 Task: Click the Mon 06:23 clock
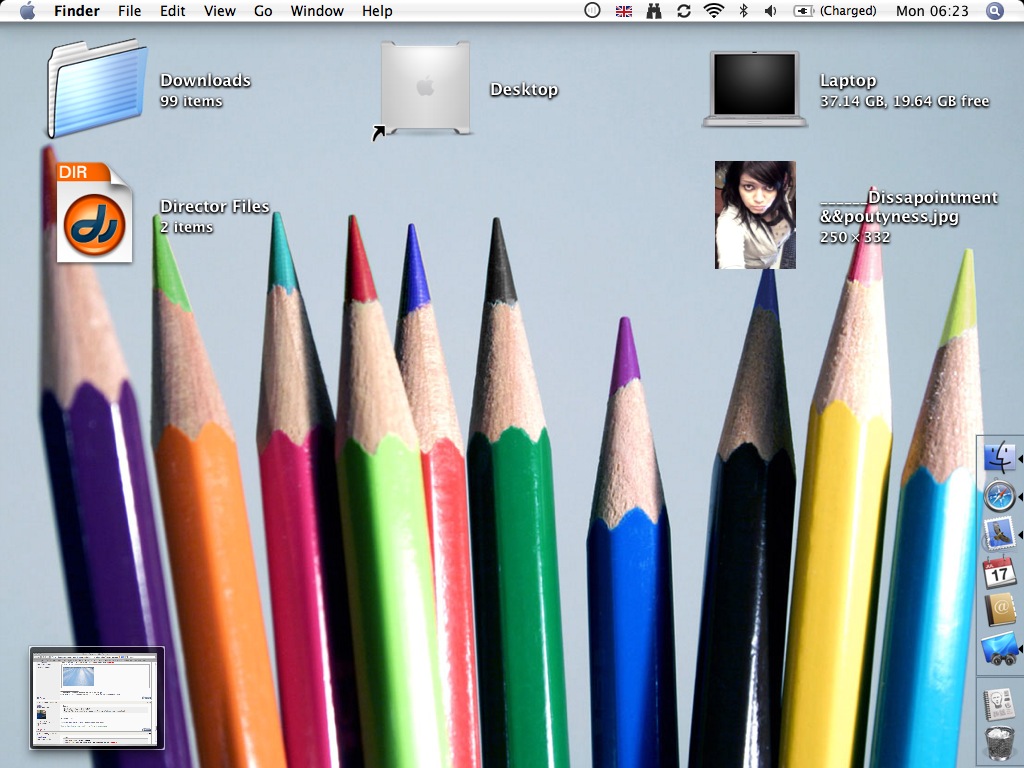(x=932, y=11)
